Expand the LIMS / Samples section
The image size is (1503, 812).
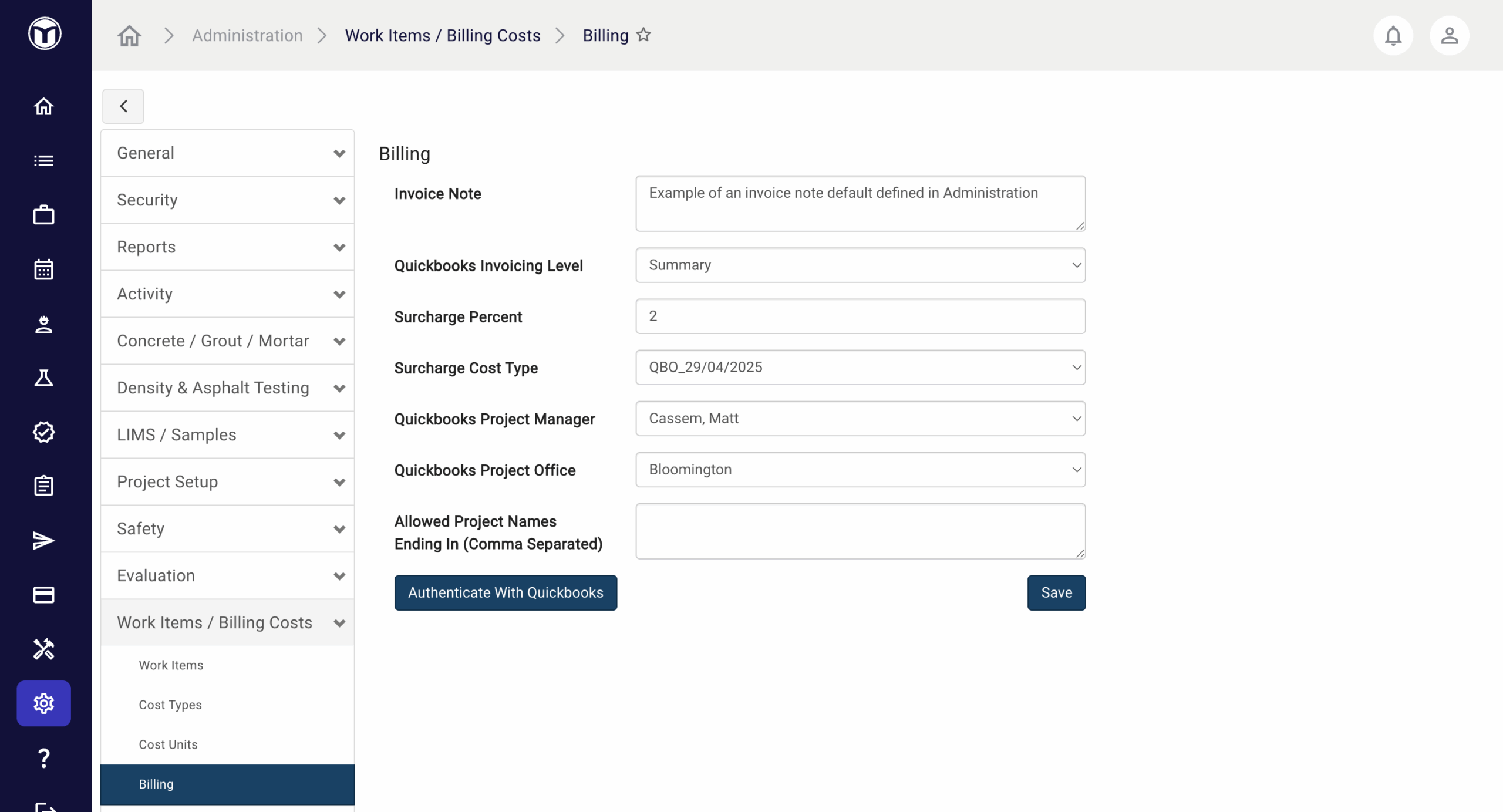[227, 435]
